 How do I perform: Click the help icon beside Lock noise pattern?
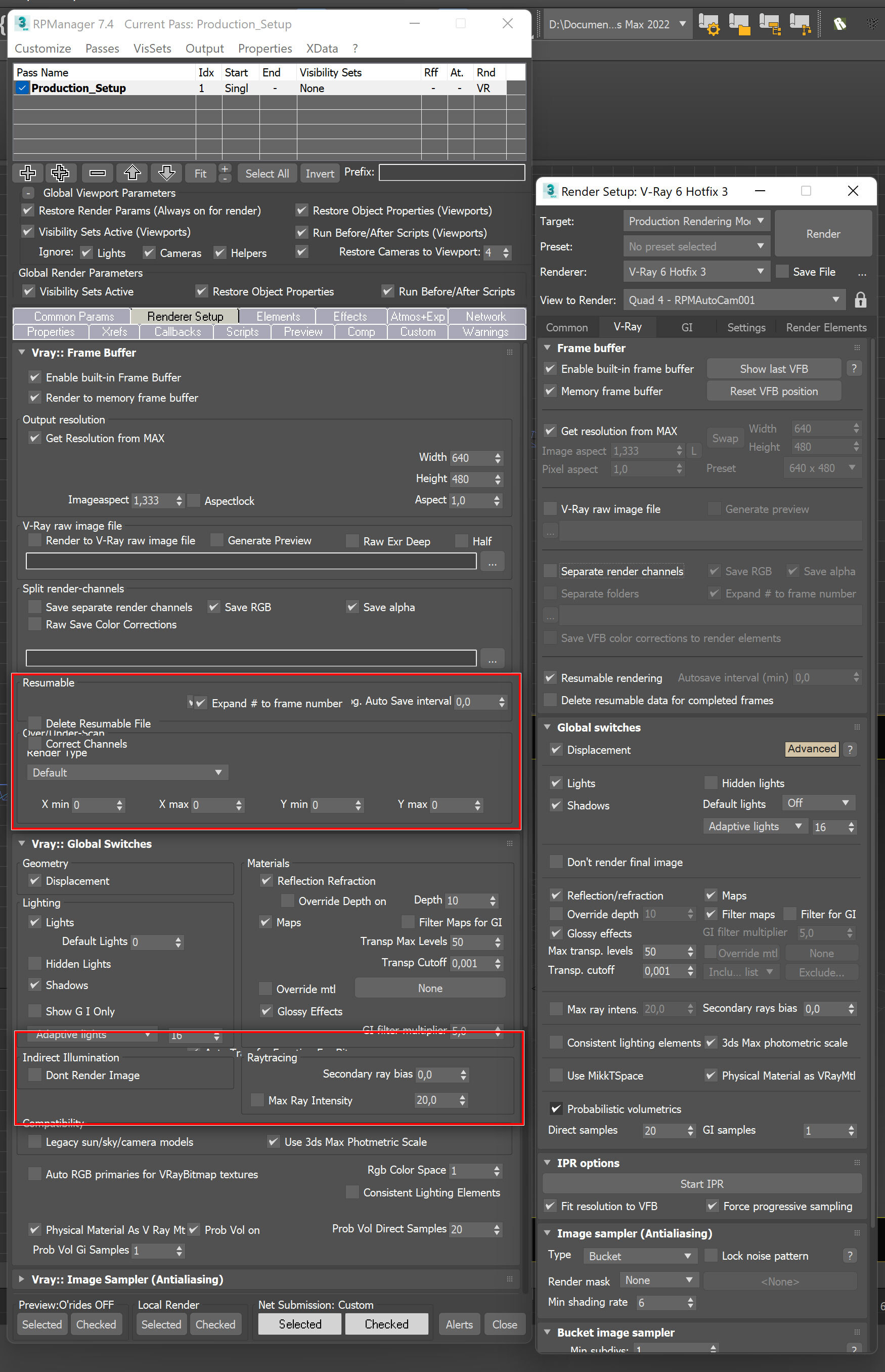point(850,1255)
